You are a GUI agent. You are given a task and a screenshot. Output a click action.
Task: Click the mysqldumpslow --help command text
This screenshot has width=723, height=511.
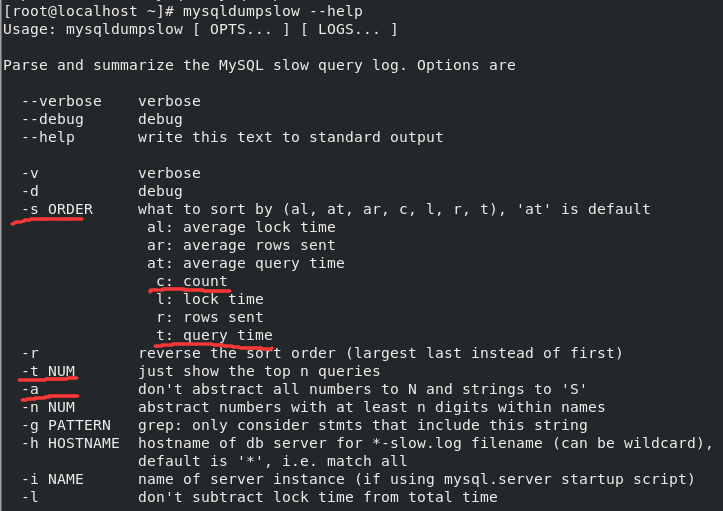click(273, 11)
